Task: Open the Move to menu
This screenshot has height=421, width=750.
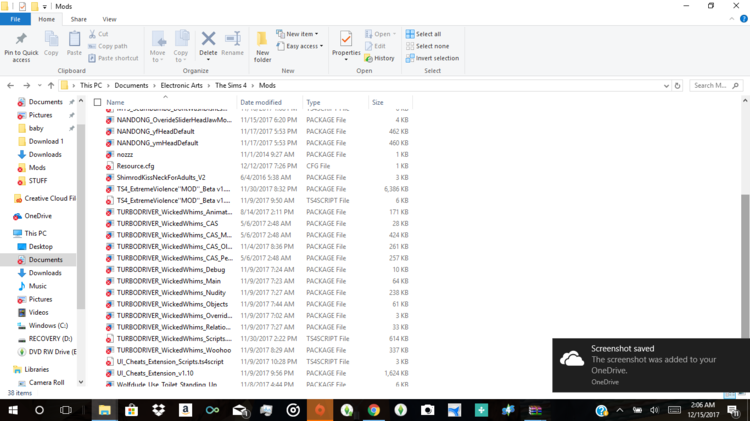Action: pyautogui.click(x=157, y=47)
